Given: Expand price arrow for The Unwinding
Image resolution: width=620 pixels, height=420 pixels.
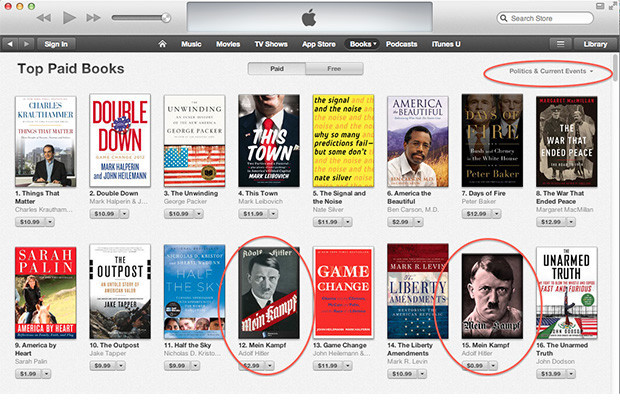Looking at the screenshot, I should click(199, 214).
